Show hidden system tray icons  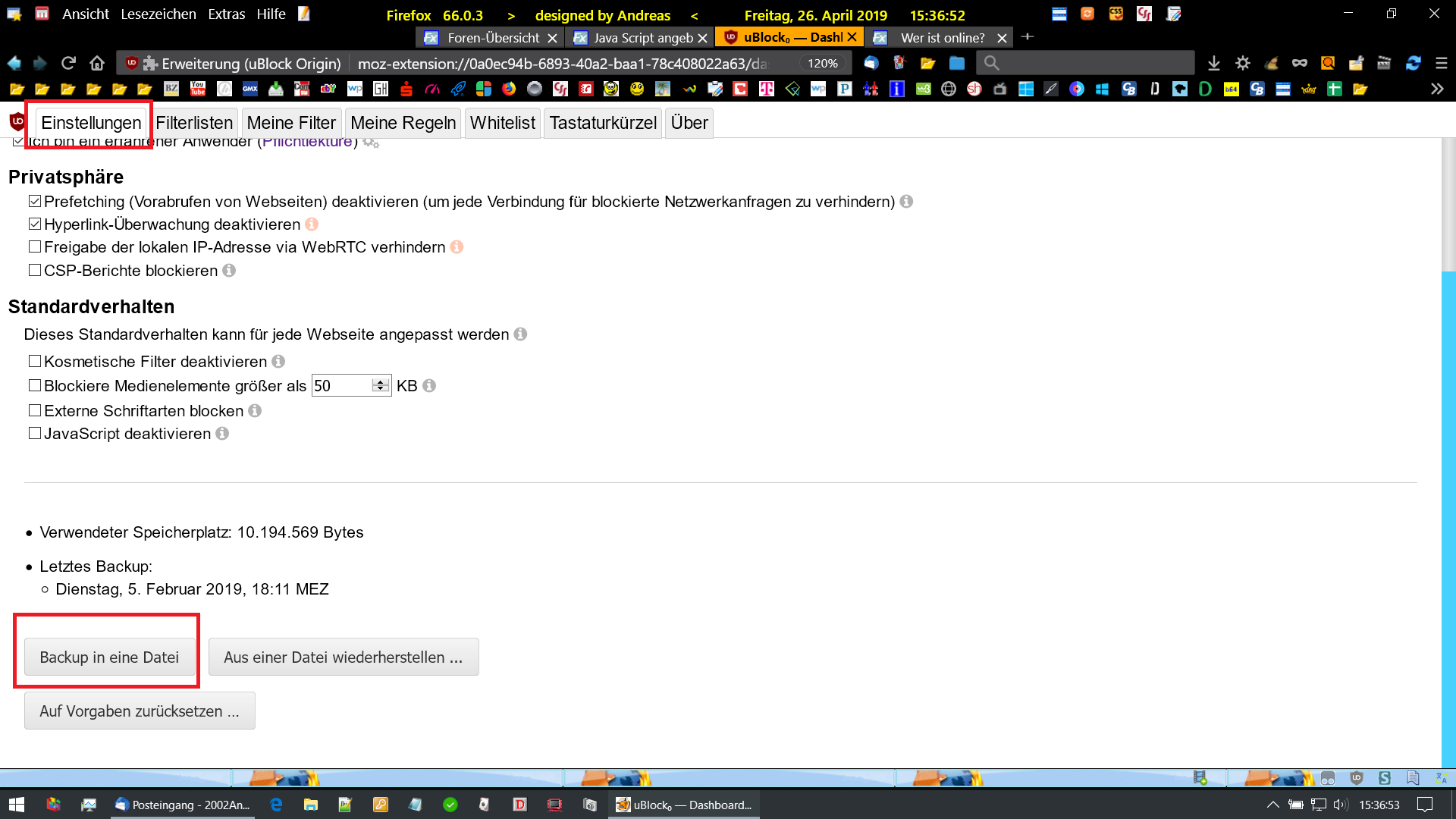(x=1272, y=805)
